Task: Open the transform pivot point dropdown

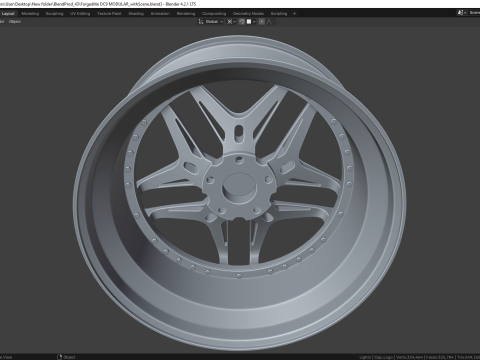Action: 231,22
